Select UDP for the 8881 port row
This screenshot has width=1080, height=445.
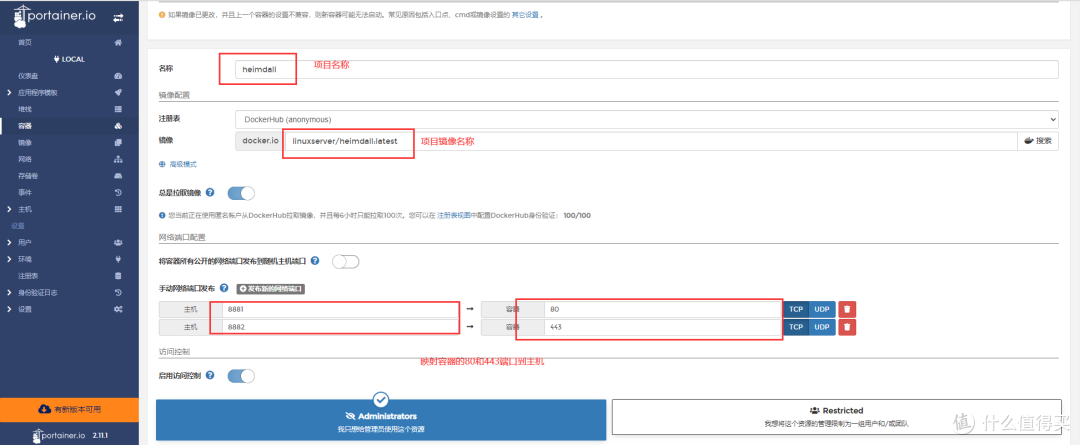822,310
